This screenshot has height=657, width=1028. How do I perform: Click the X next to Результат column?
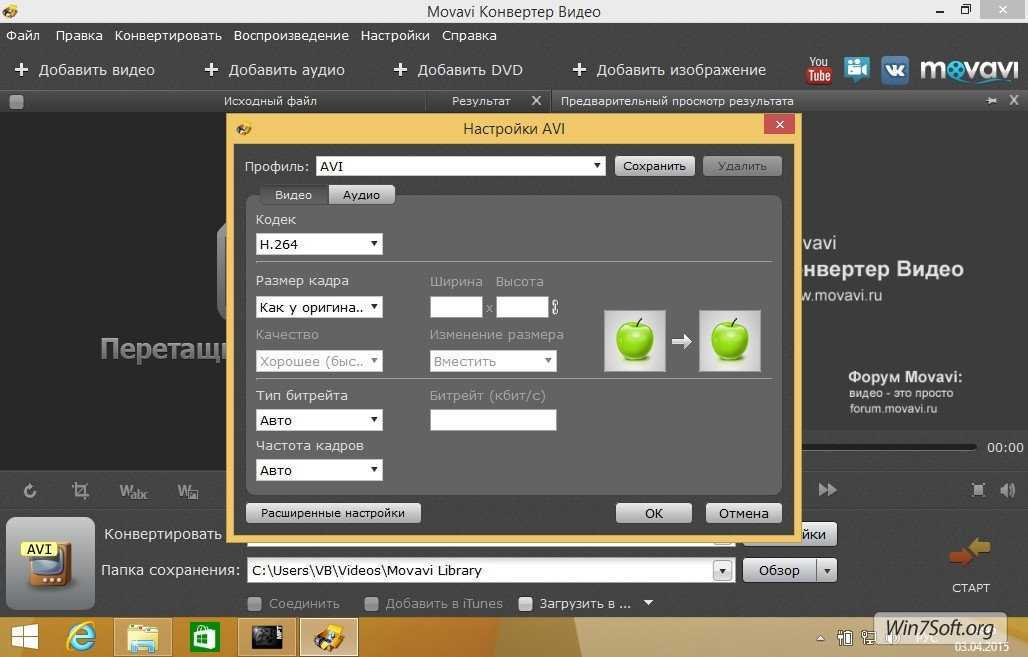(x=536, y=100)
